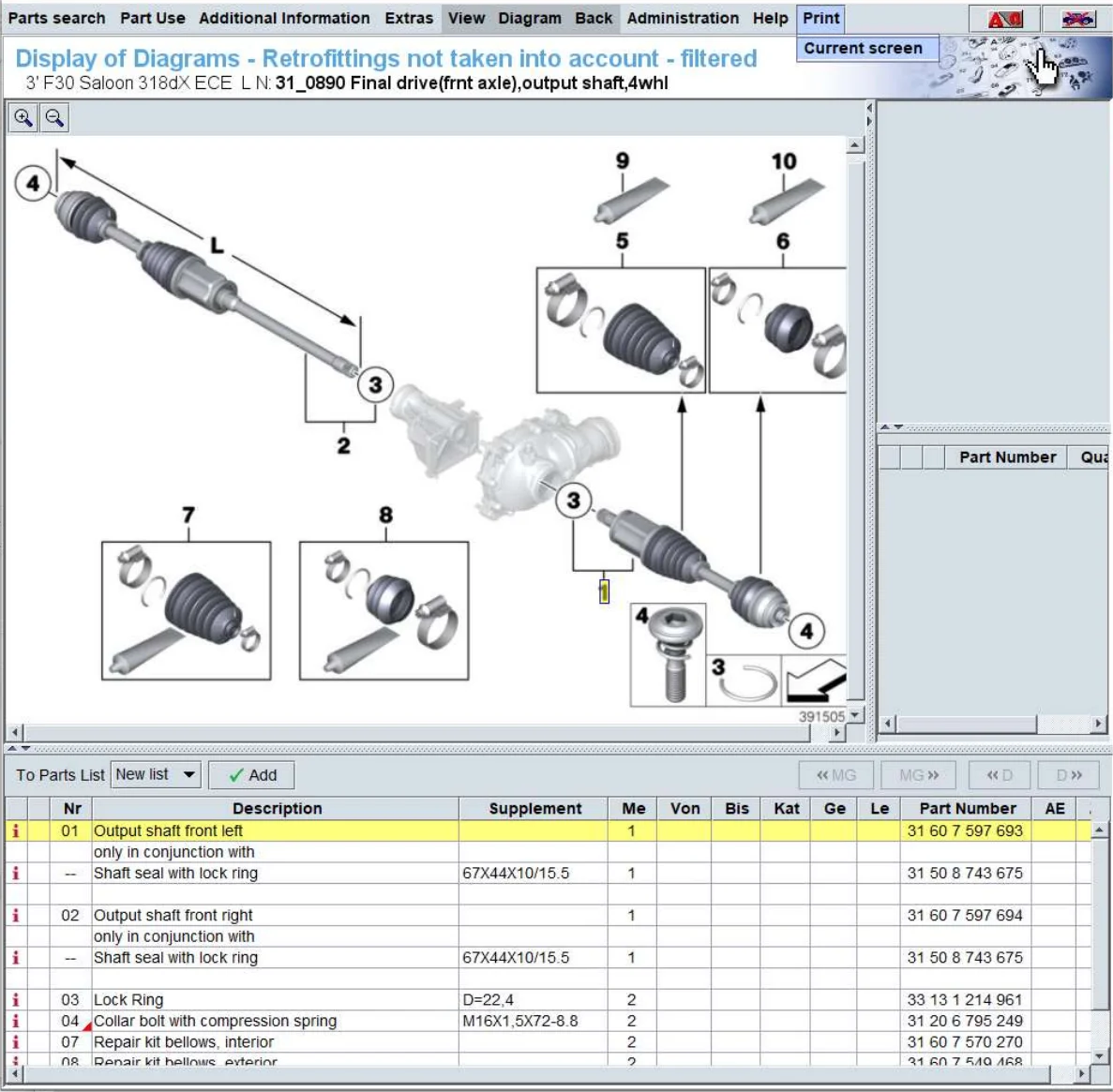Select Output shaft front right row
This screenshot has height=1092, width=1113.
[549, 915]
